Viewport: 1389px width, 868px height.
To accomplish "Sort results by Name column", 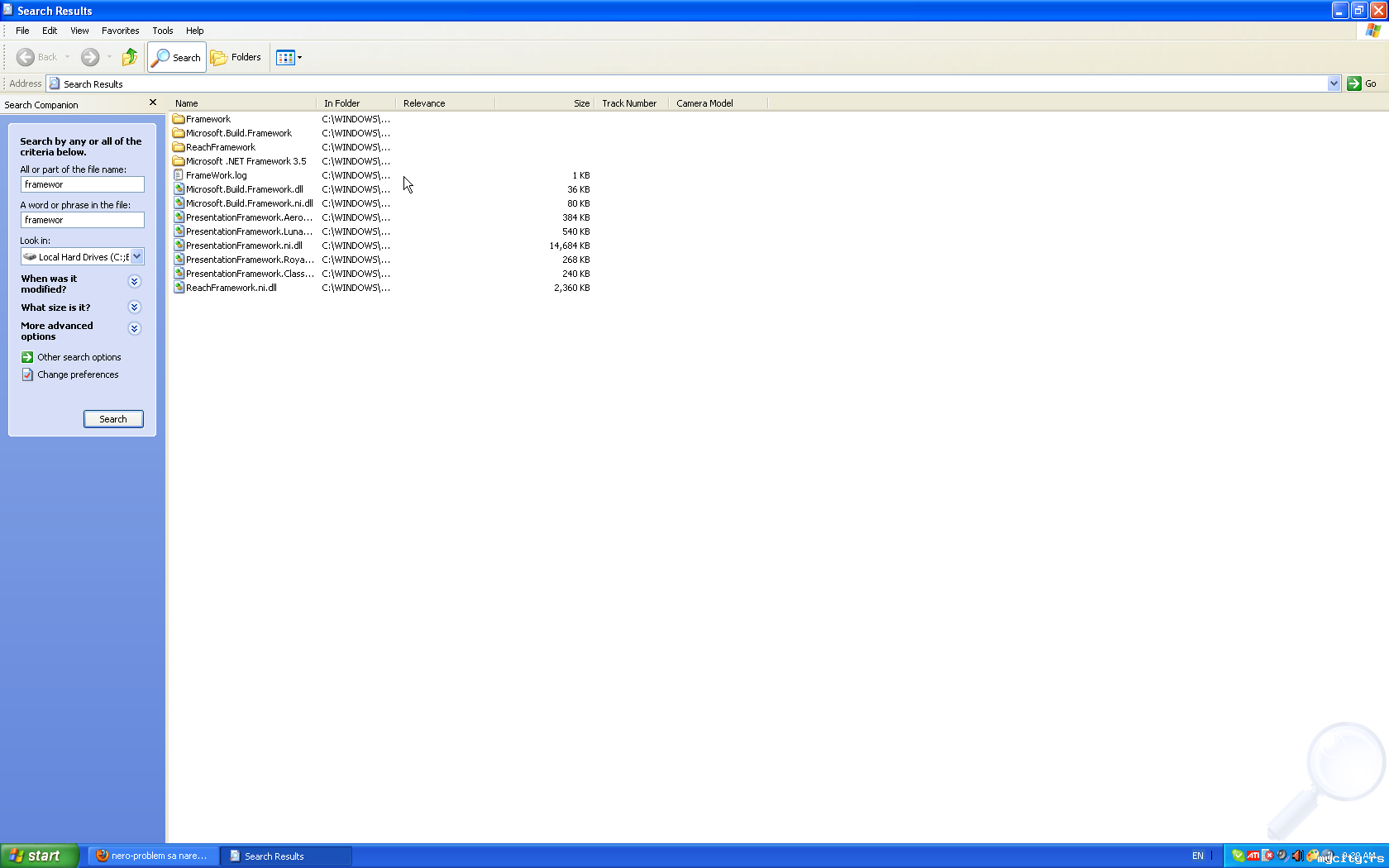I will [243, 103].
